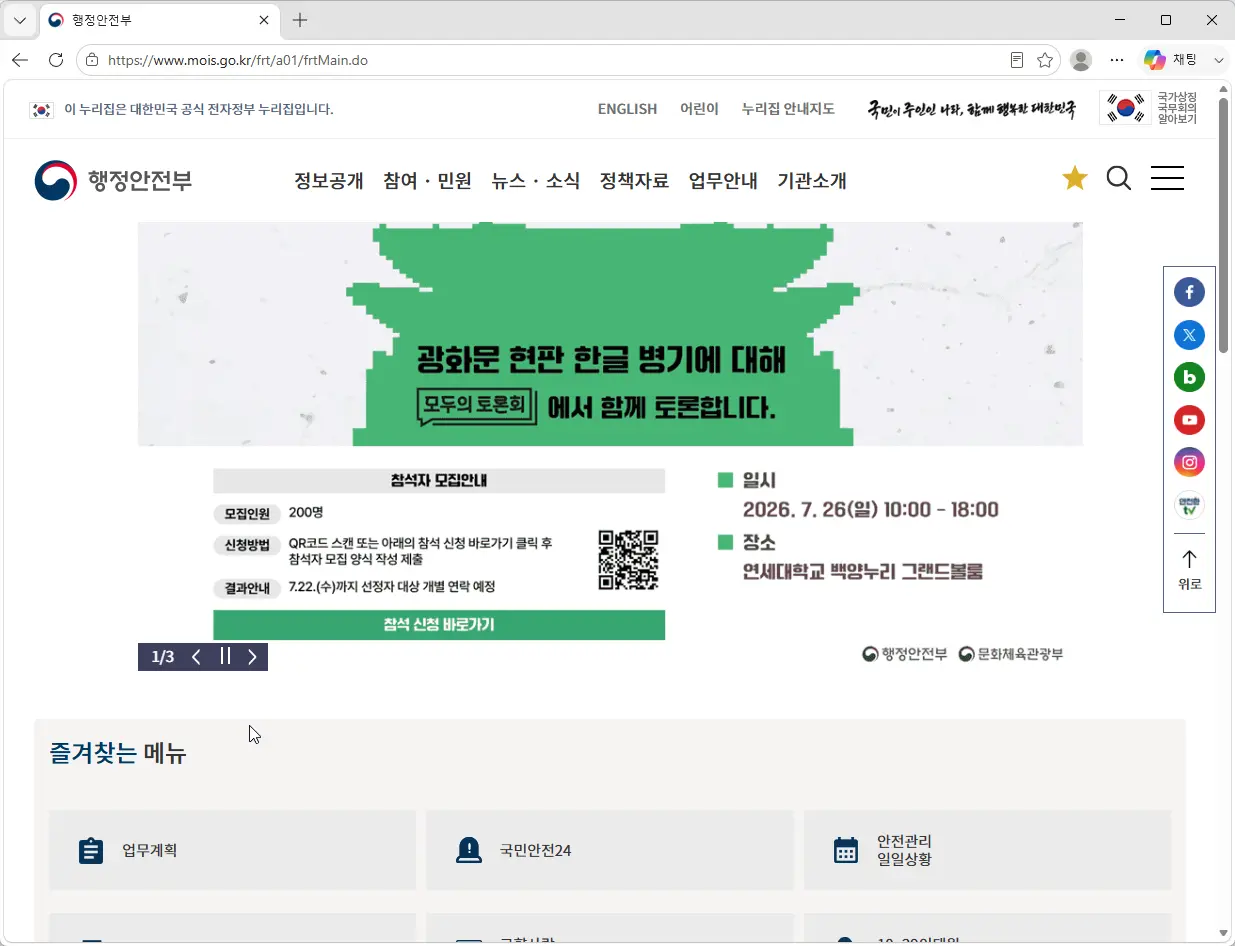
Task: Click the 행정안전부 logo
Action: tap(113, 181)
